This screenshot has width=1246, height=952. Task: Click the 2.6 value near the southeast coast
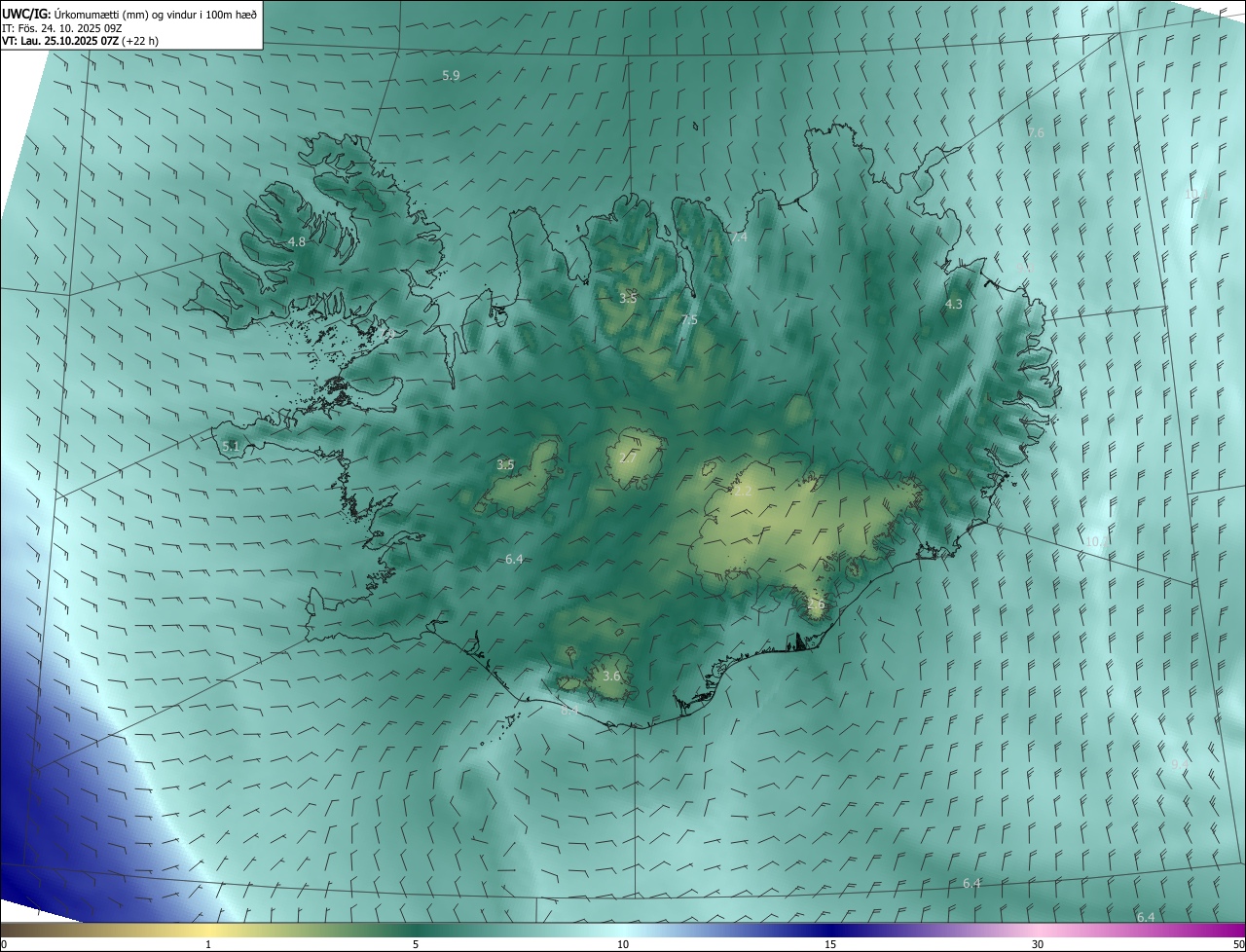click(x=816, y=604)
